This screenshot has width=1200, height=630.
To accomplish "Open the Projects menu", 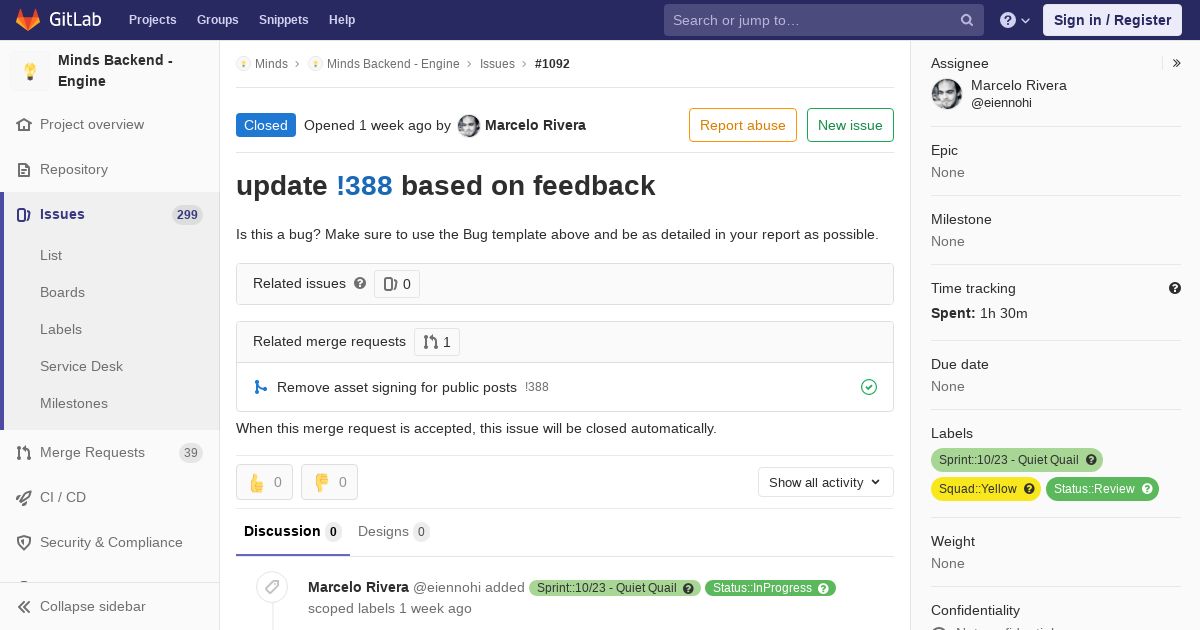I will (152, 20).
